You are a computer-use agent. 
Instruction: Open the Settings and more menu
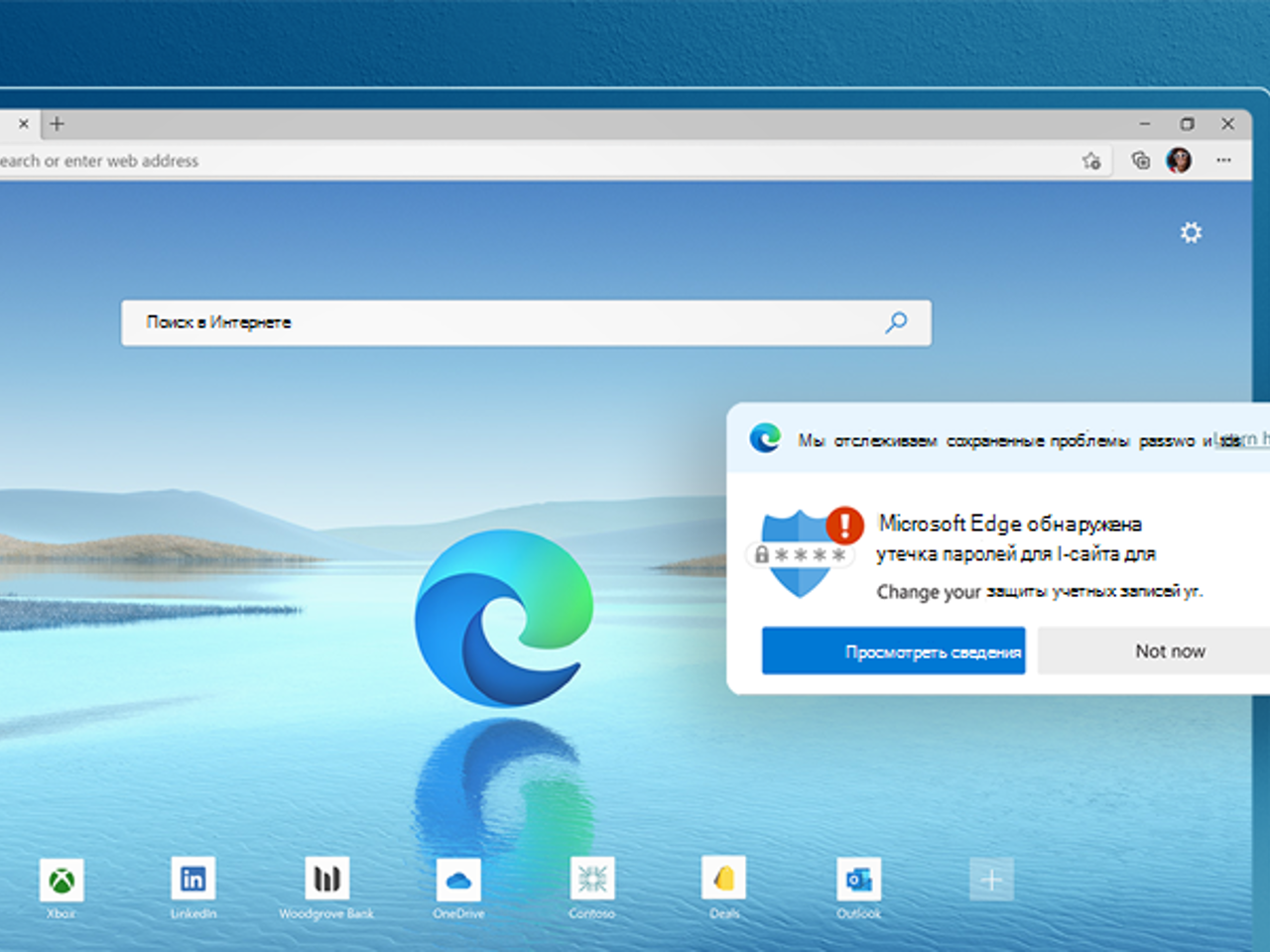click(1223, 160)
